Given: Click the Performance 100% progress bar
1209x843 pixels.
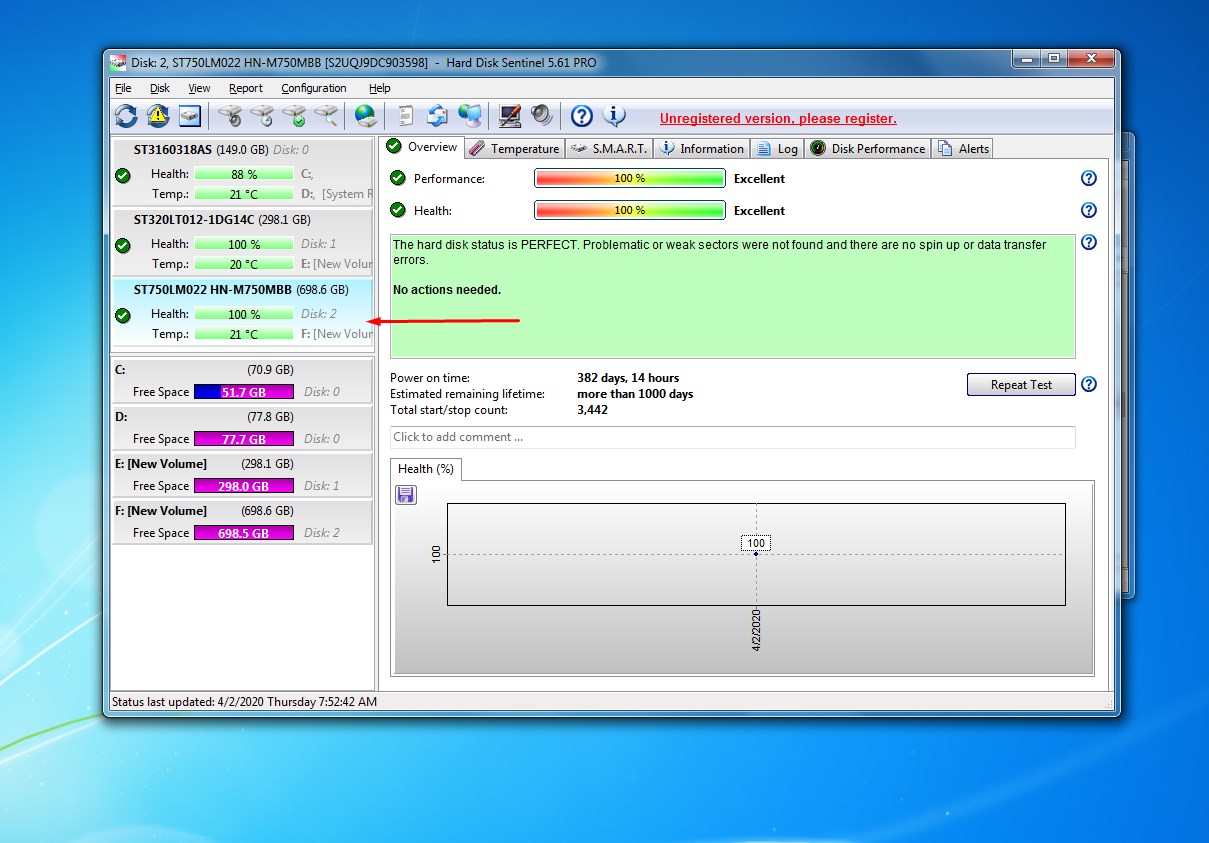Looking at the screenshot, I should pyautogui.click(x=629, y=177).
